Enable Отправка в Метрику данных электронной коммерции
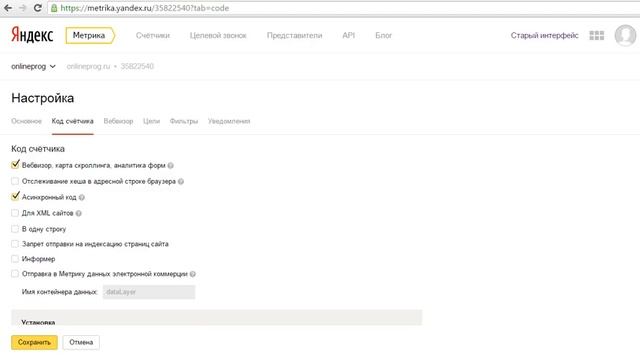This screenshot has height=360, width=640. tap(15, 274)
